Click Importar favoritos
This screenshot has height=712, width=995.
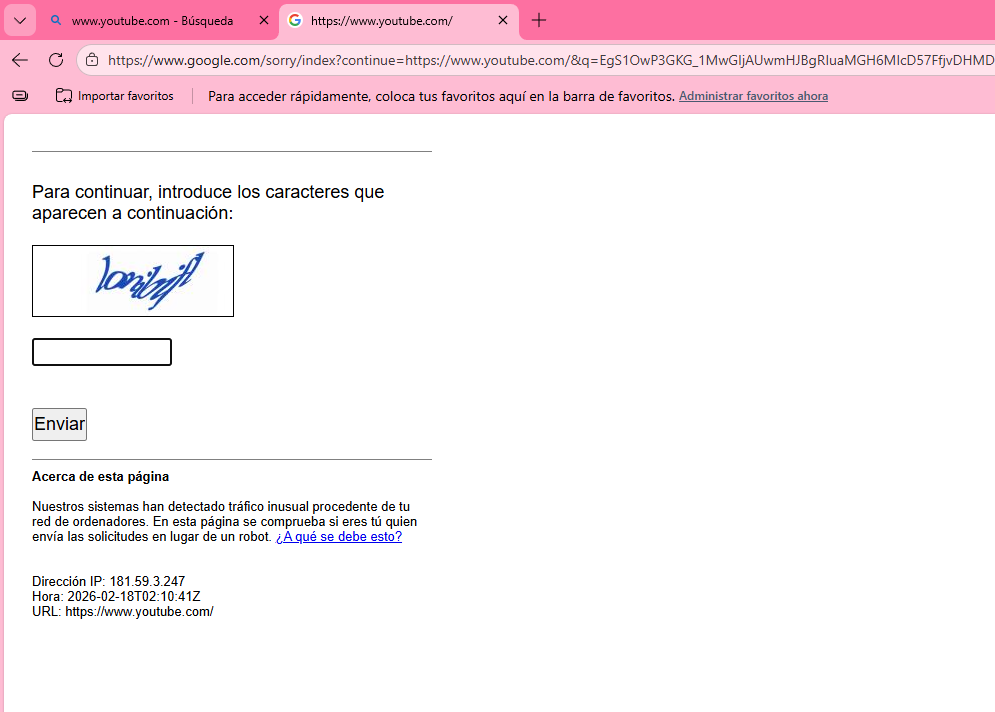coord(115,96)
